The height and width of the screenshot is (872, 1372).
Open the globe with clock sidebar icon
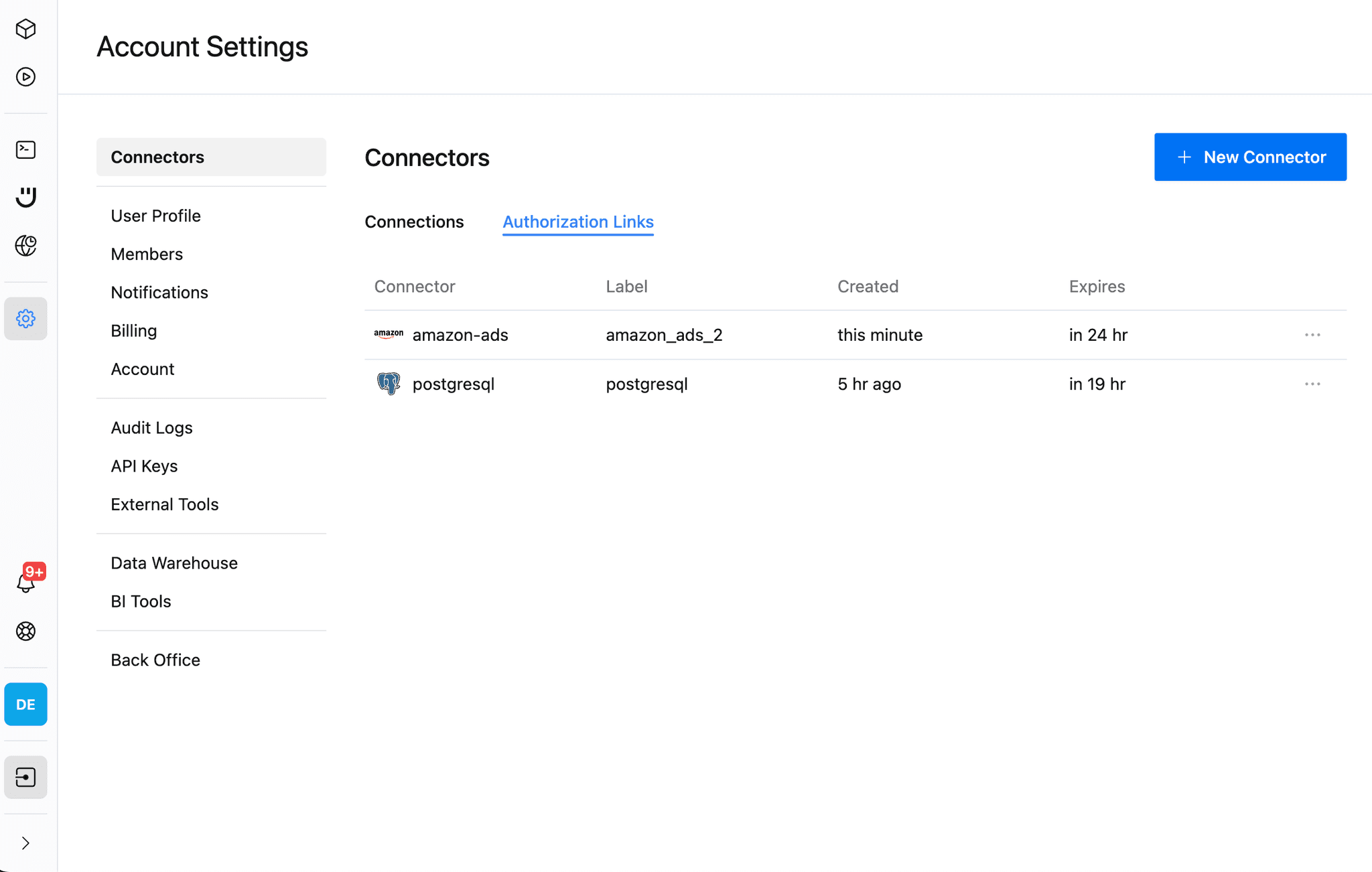click(x=25, y=245)
